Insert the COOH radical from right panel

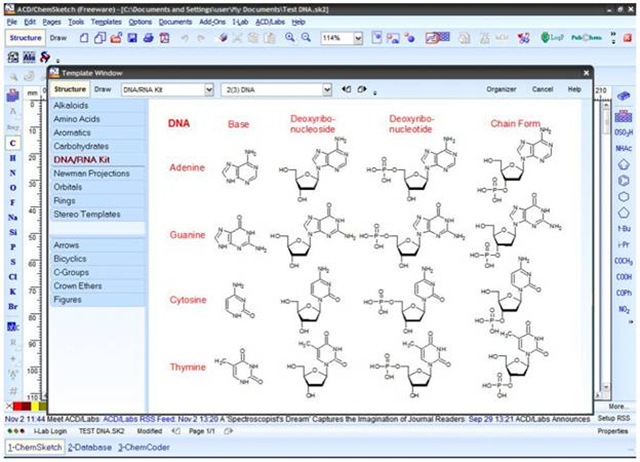click(623, 277)
